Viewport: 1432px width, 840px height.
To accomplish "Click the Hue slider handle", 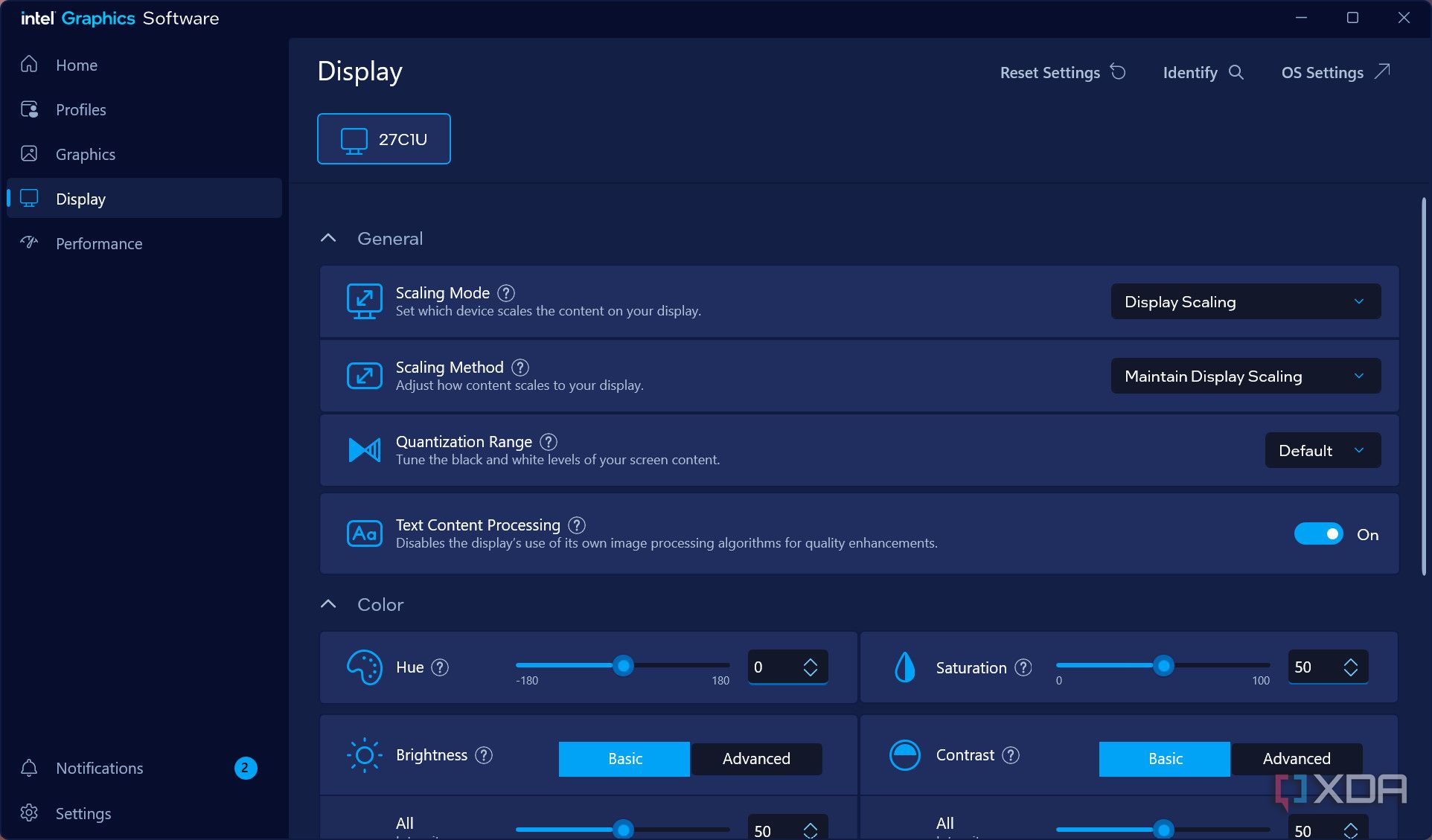I will 624,665.
